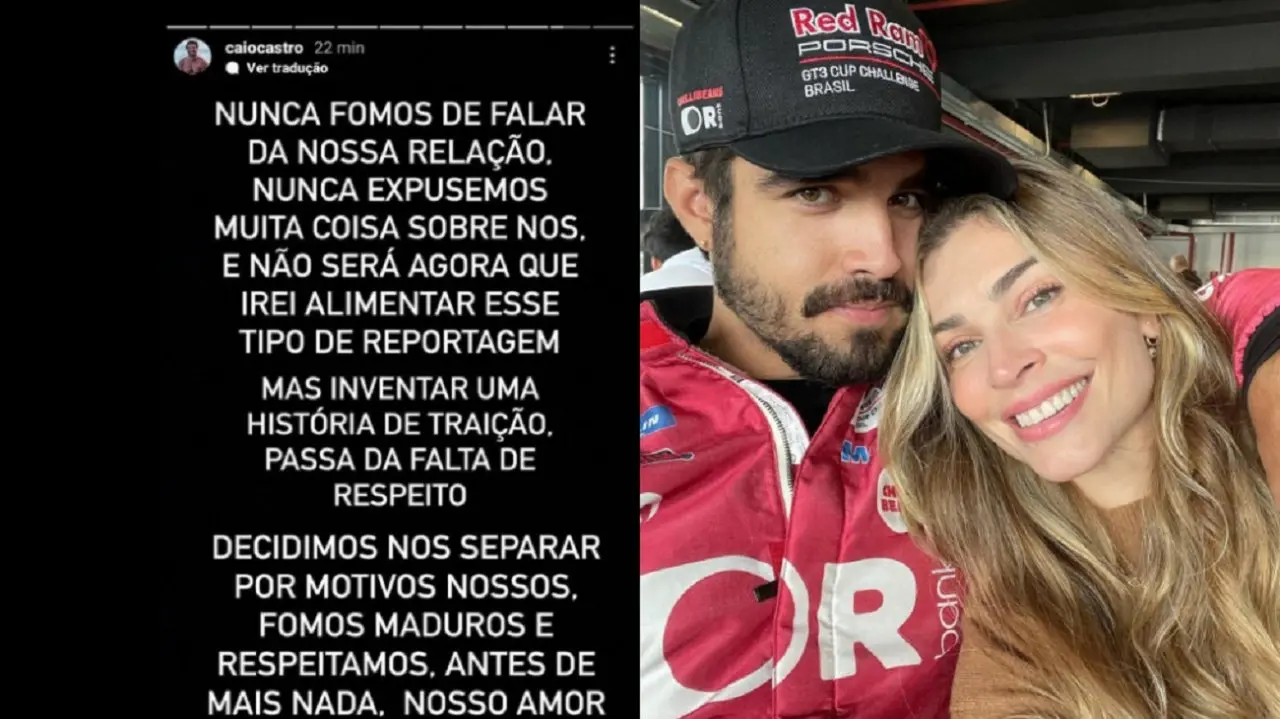Open the caiocastro profile avatar
This screenshot has height=719, width=1280.
[192, 56]
